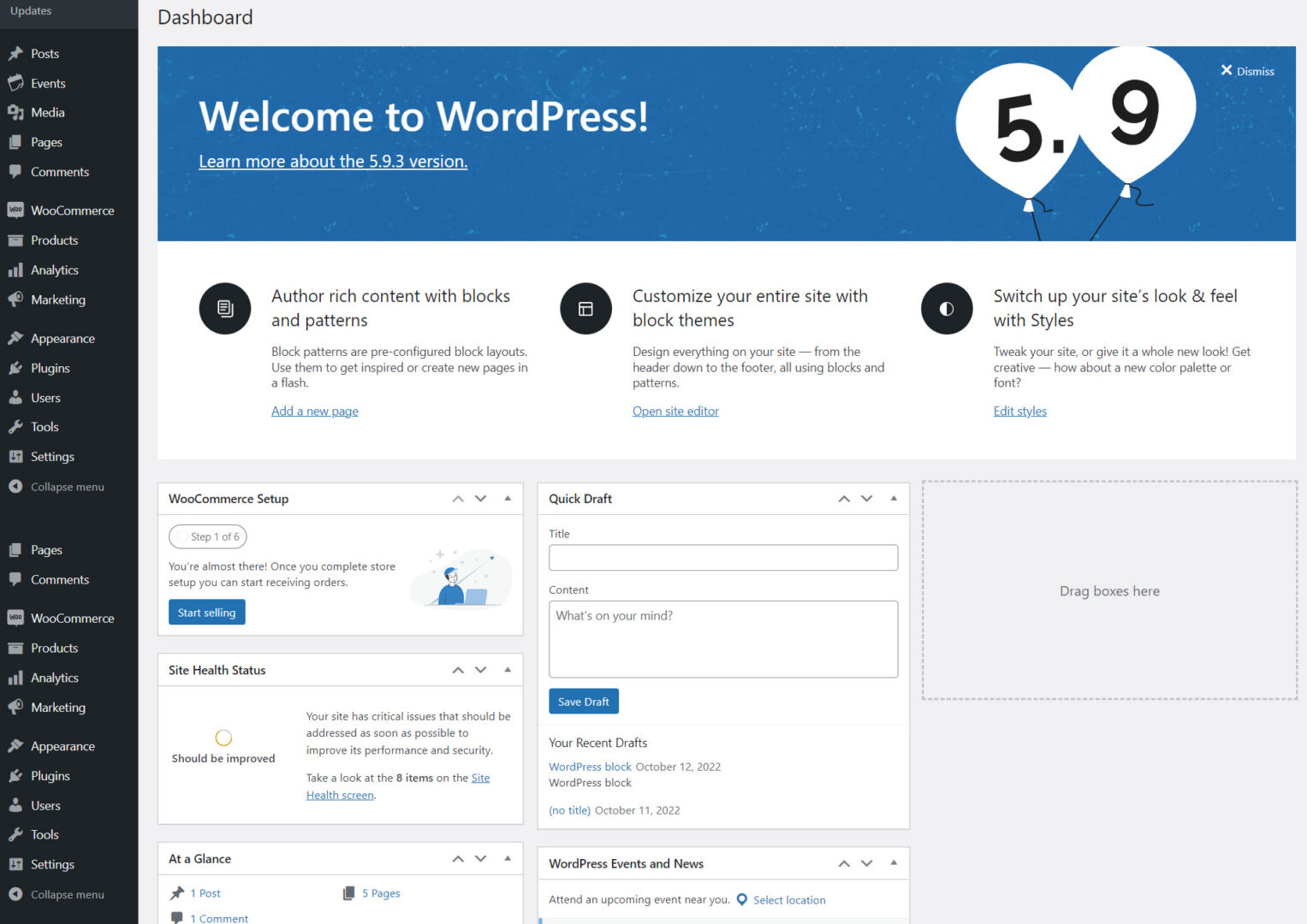Click the Step 1 of 6 progress pill
This screenshot has height=924, width=1307.
pyautogui.click(x=208, y=536)
